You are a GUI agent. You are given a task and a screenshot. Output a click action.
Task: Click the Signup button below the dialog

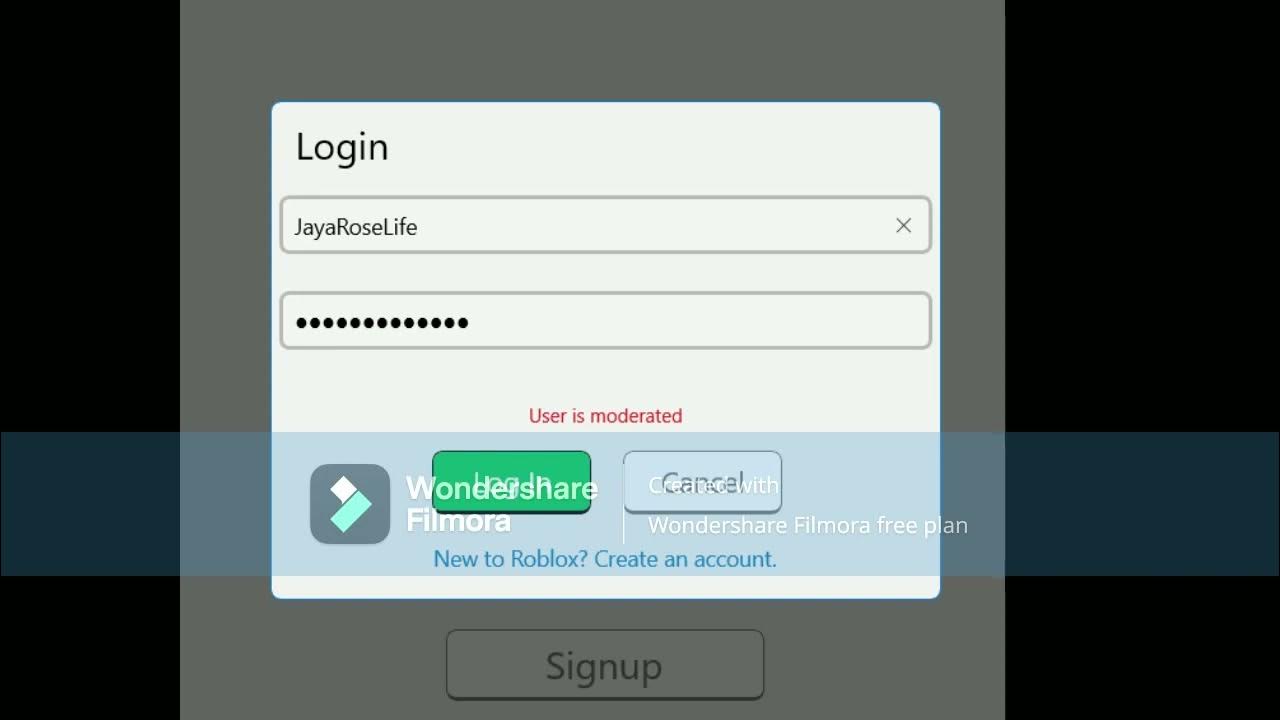click(605, 665)
